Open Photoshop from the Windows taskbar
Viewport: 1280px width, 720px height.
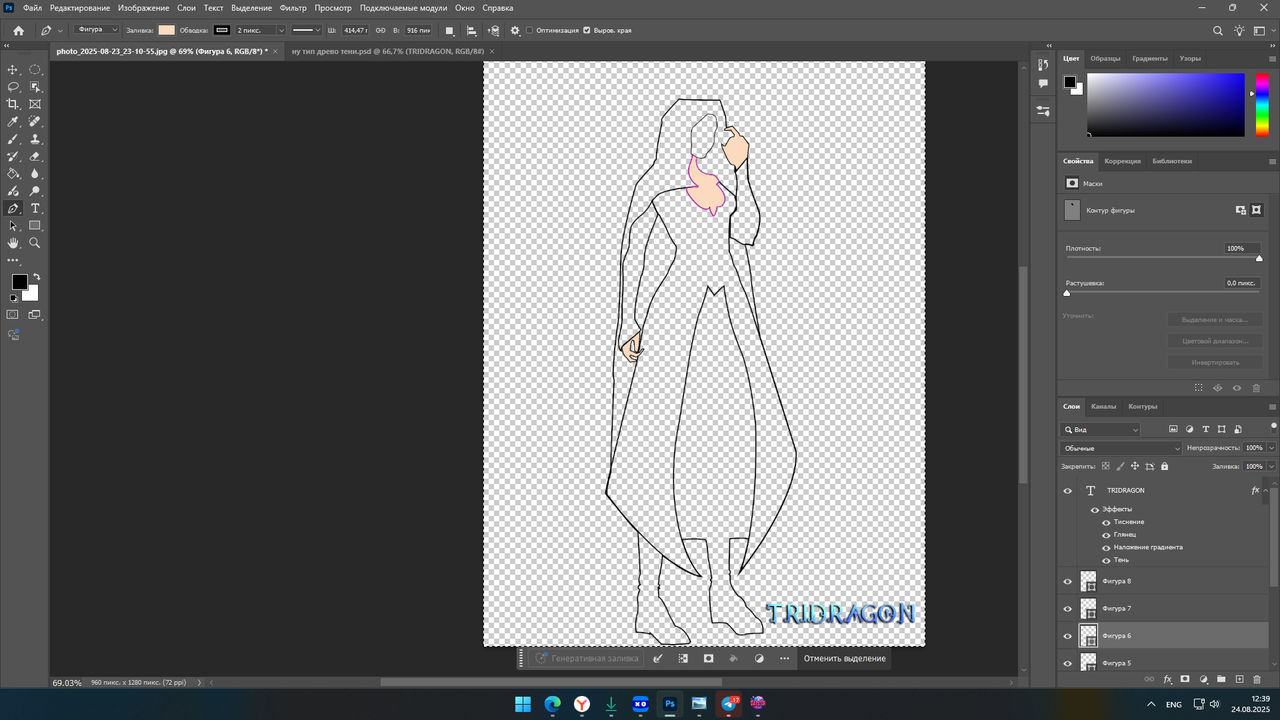[x=670, y=704]
